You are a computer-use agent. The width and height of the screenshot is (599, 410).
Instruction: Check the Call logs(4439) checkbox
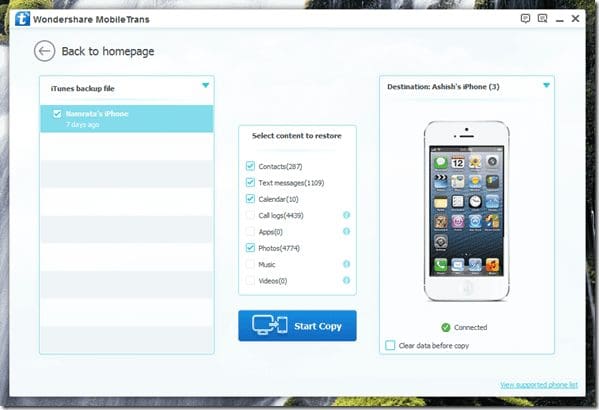pos(250,215)
